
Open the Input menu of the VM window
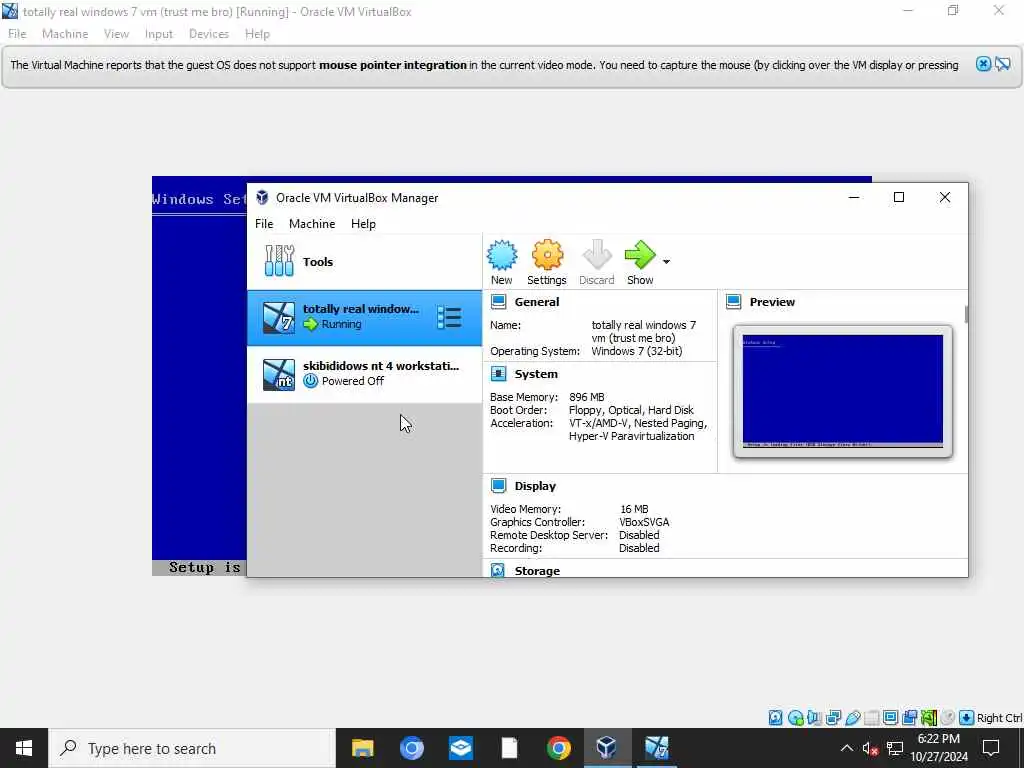[x=159, y=34]
